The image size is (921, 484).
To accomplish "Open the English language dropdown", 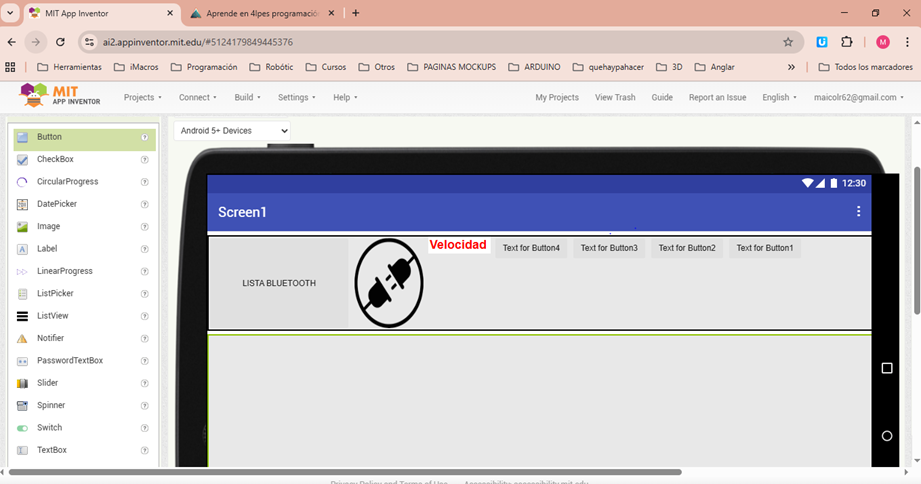I will coord(779,98).
